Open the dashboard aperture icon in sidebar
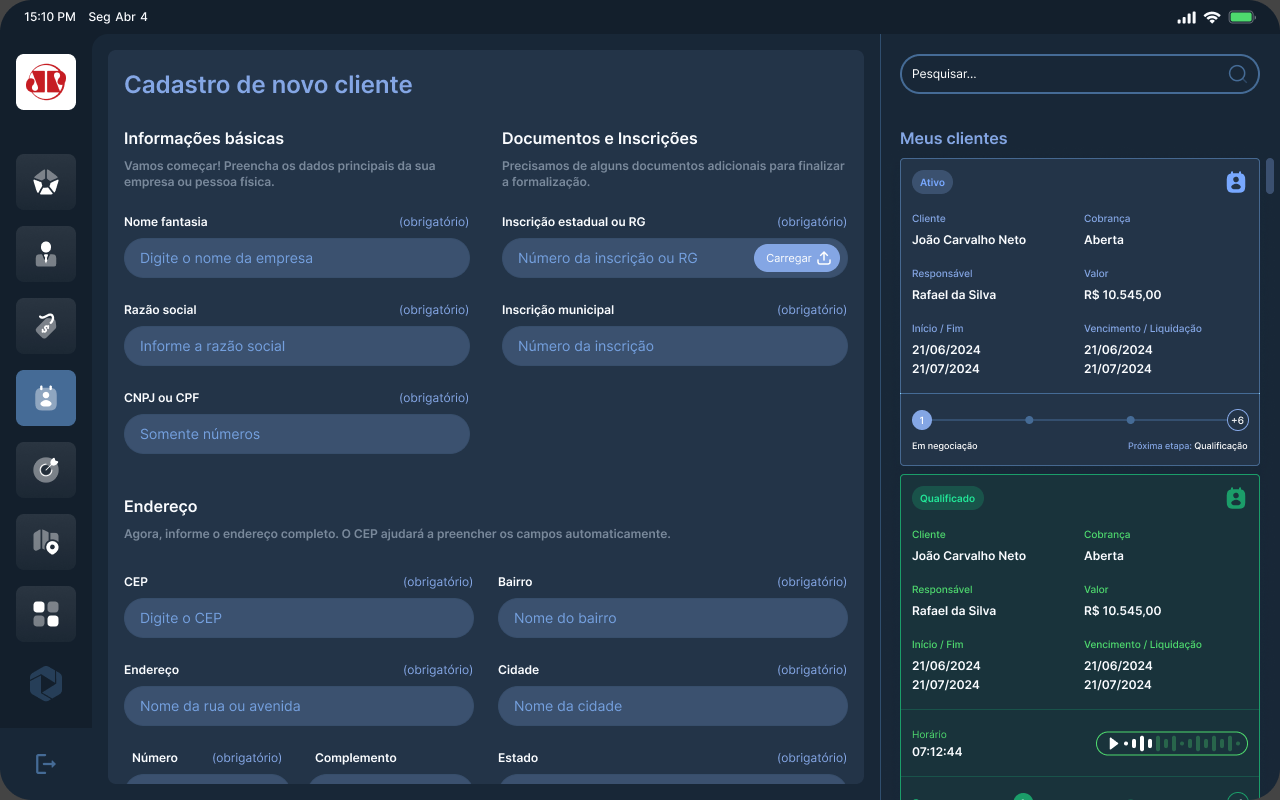 click(x=46, y=182)
